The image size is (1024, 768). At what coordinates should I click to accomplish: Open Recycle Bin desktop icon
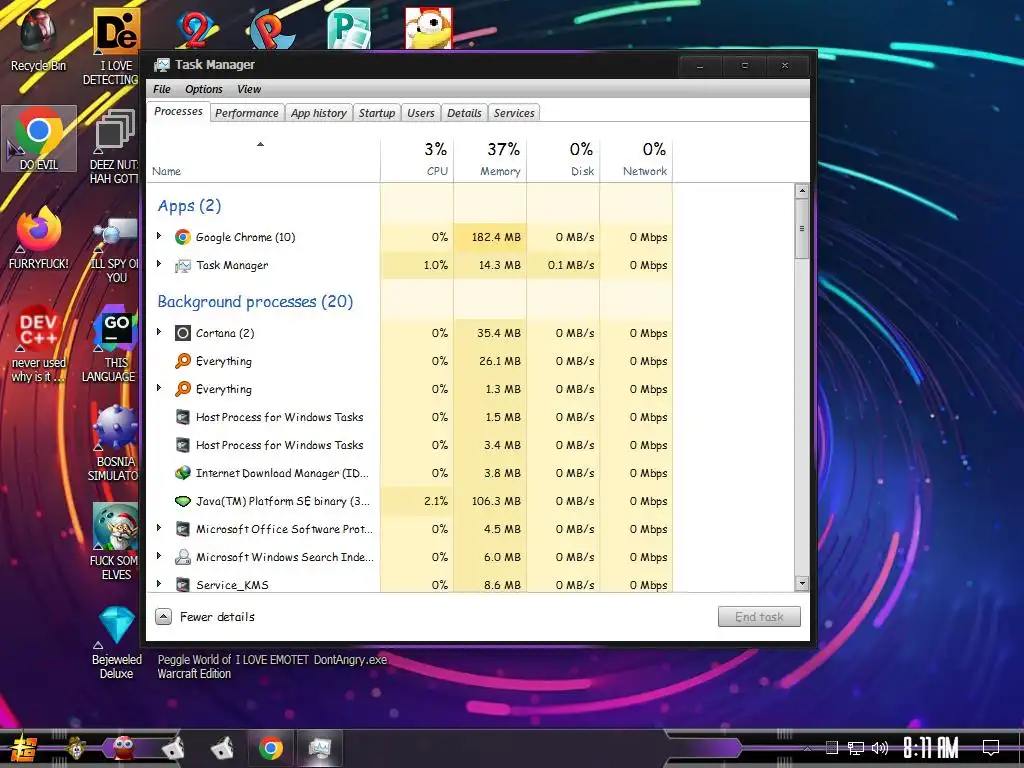tap(38, 40)
